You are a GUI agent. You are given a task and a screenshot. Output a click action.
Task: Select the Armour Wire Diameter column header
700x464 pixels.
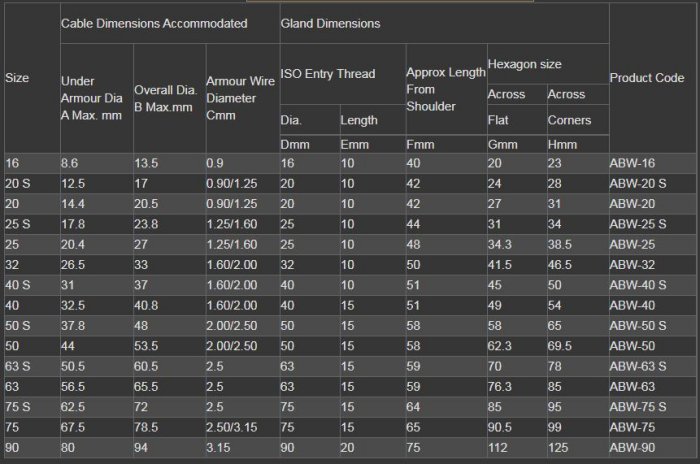(240, 98)
